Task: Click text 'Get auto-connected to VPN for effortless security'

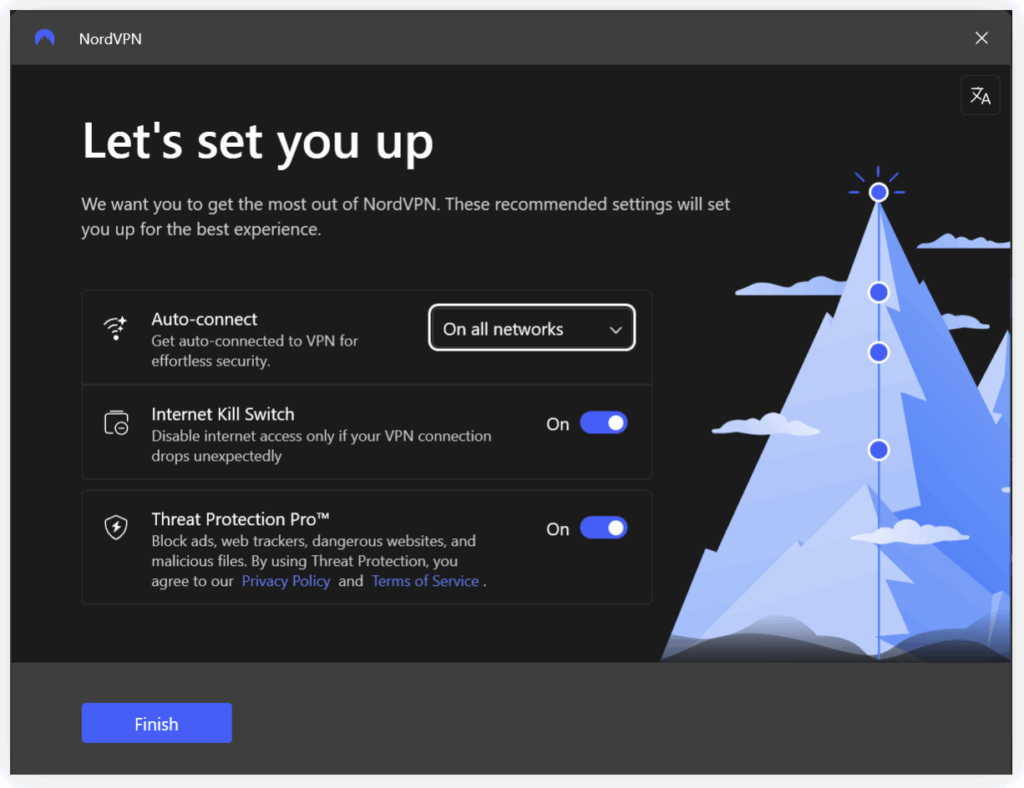Action: click(x=255, y=351)
